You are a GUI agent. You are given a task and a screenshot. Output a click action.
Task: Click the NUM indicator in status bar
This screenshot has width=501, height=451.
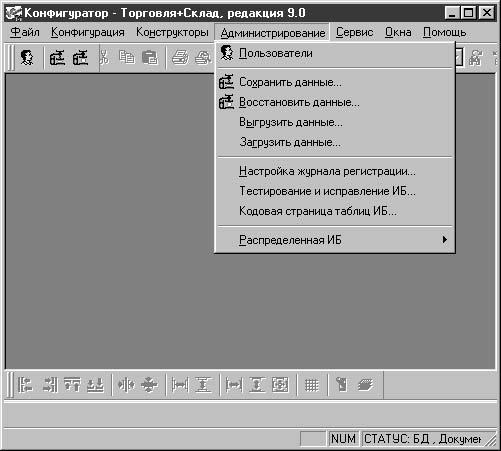coord(343,439)
